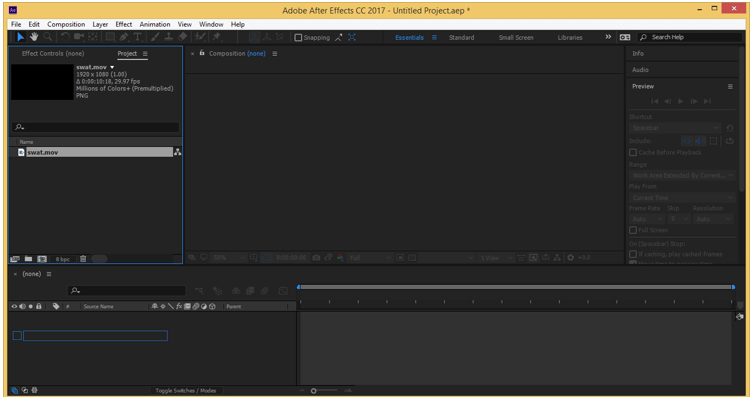Open flowchart view icon beside swat.mov
The height and width of the screenshot is (401, 752).
tap(177, 152)
